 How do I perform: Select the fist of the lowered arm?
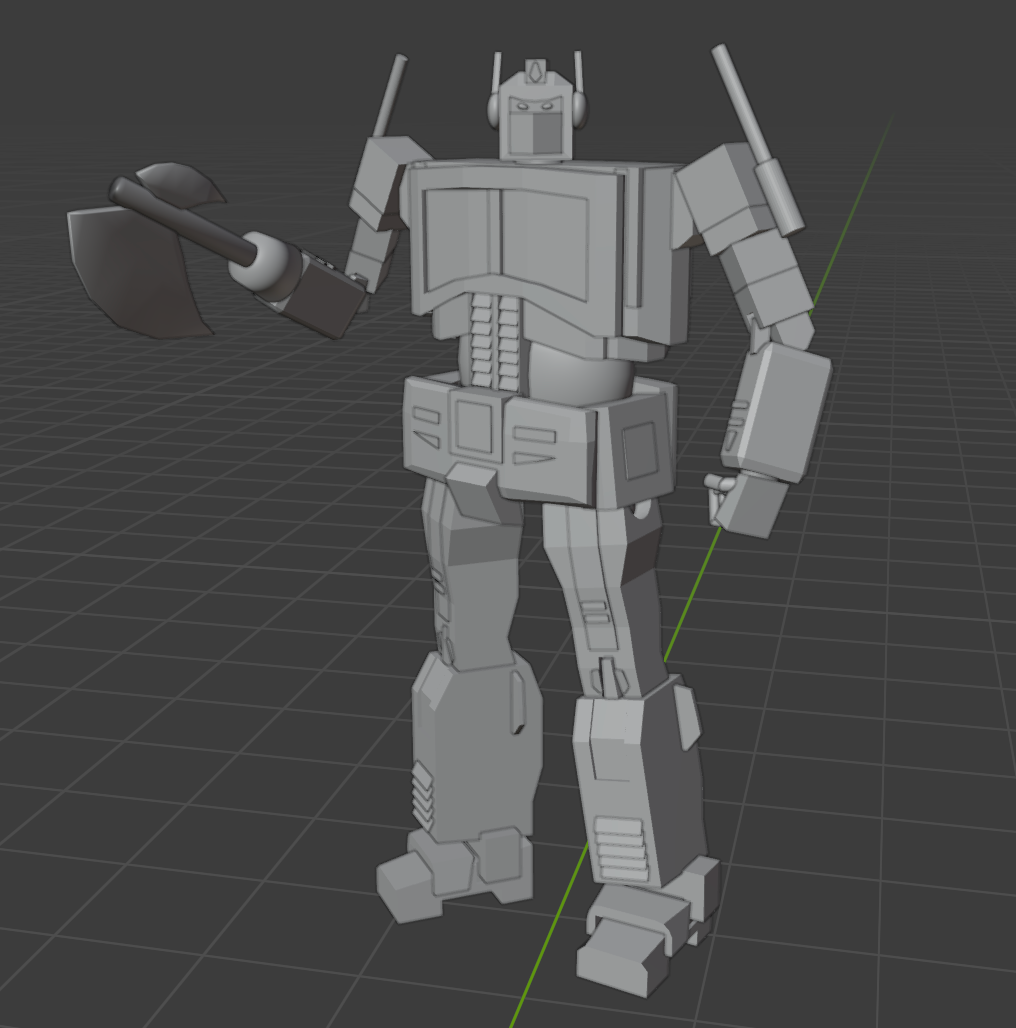pyautogui.click(x=749, y=503)
